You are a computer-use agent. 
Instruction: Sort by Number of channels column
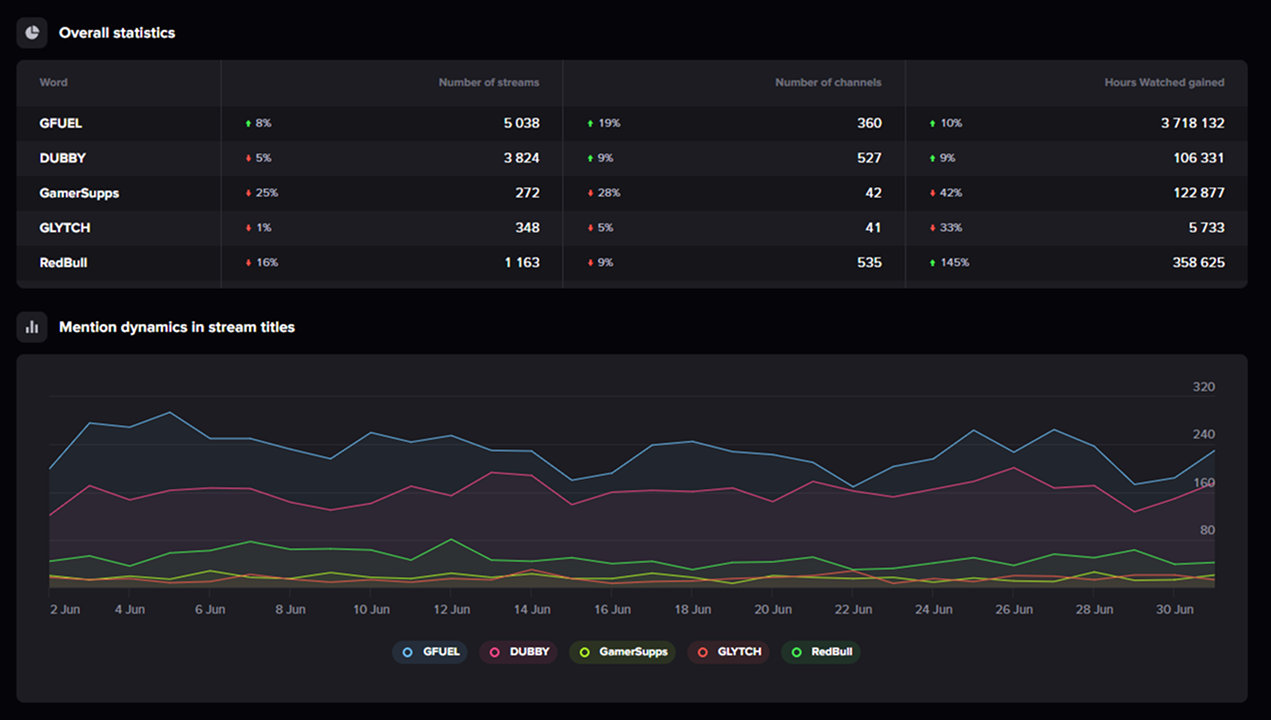click(828, 83)
